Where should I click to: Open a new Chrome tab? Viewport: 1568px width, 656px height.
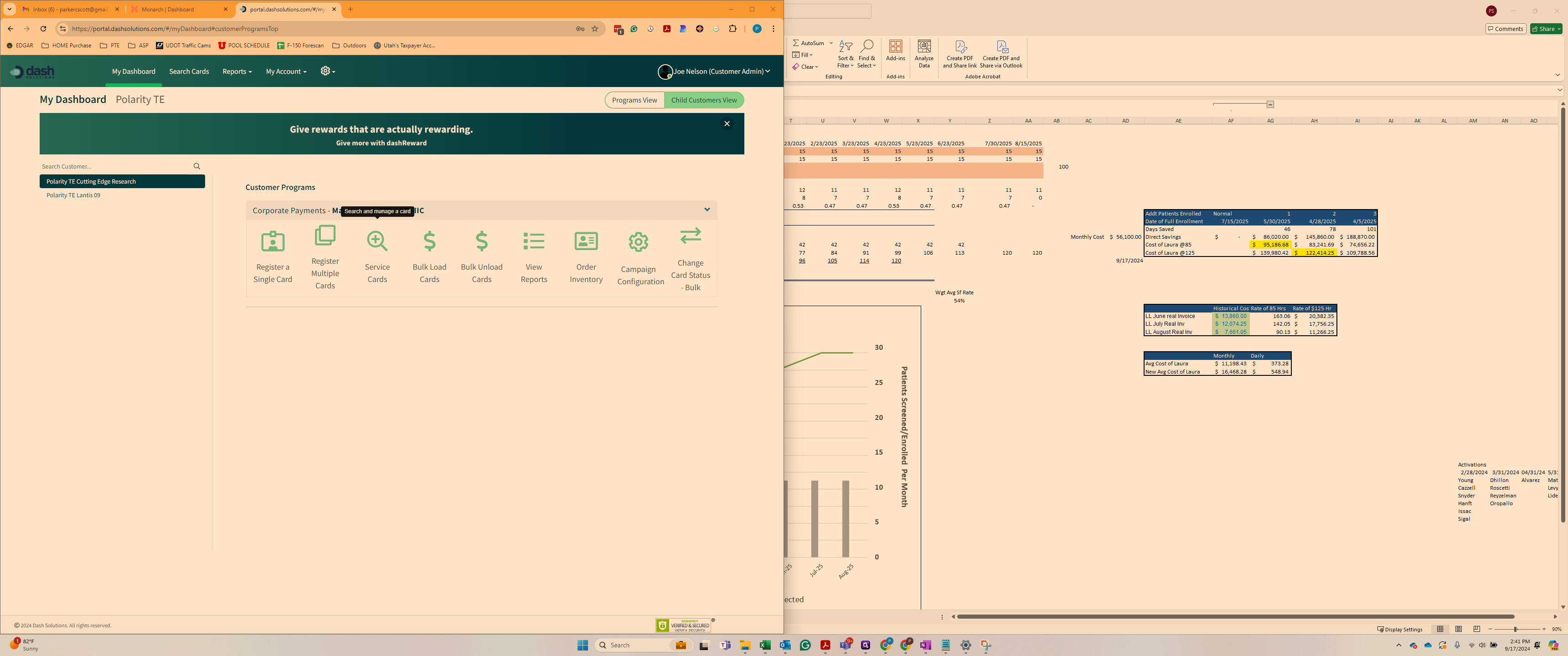pos(350,9)
